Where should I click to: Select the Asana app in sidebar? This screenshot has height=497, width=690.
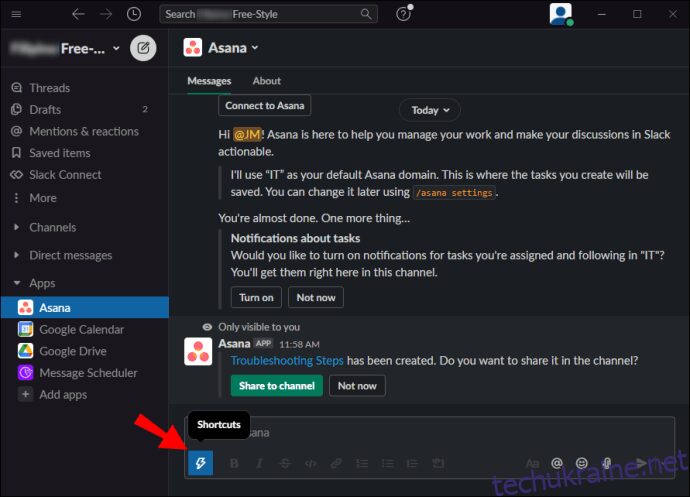[84, 307]
